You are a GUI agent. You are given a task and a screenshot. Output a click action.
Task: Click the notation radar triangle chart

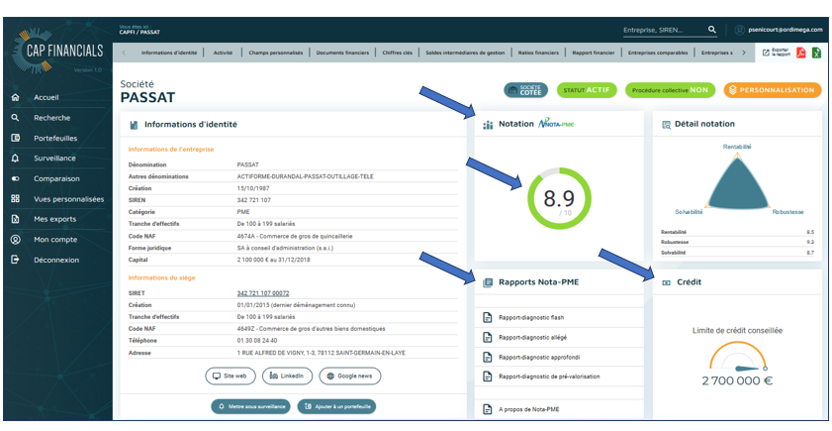tap(738, 180)
